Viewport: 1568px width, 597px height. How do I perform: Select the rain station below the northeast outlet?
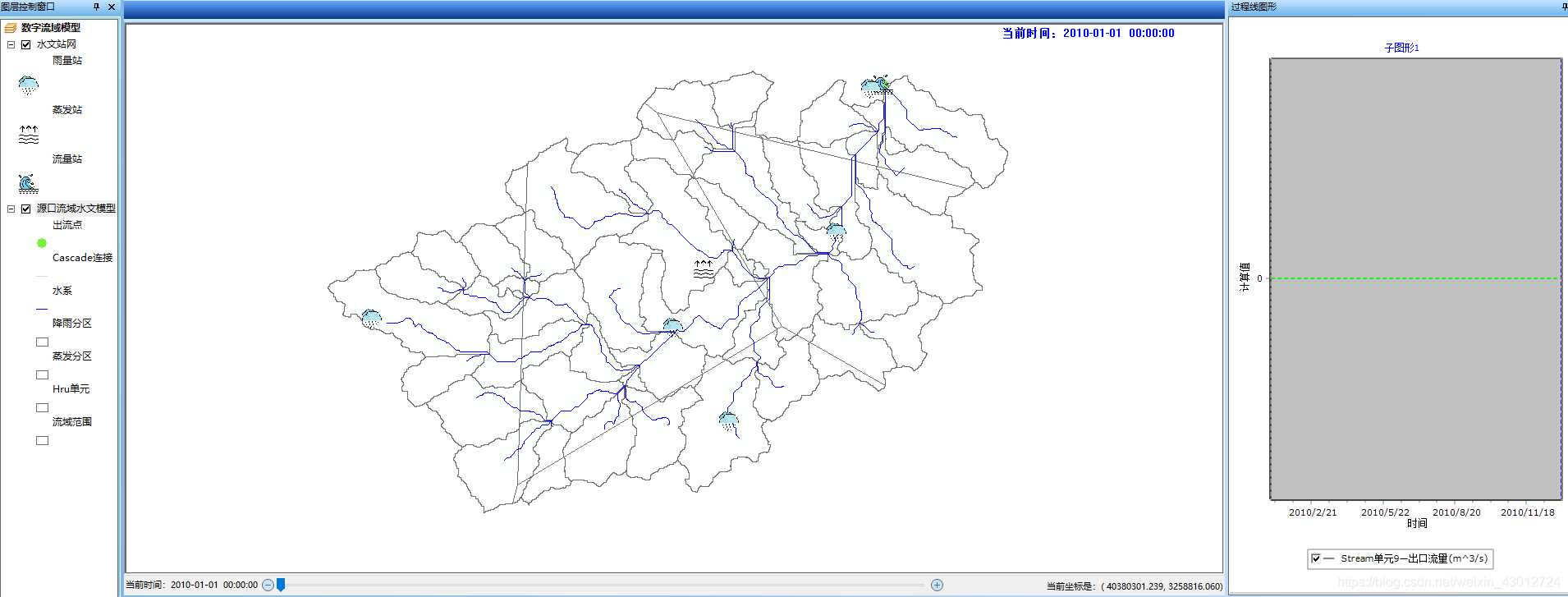click(x=836, y=232)
